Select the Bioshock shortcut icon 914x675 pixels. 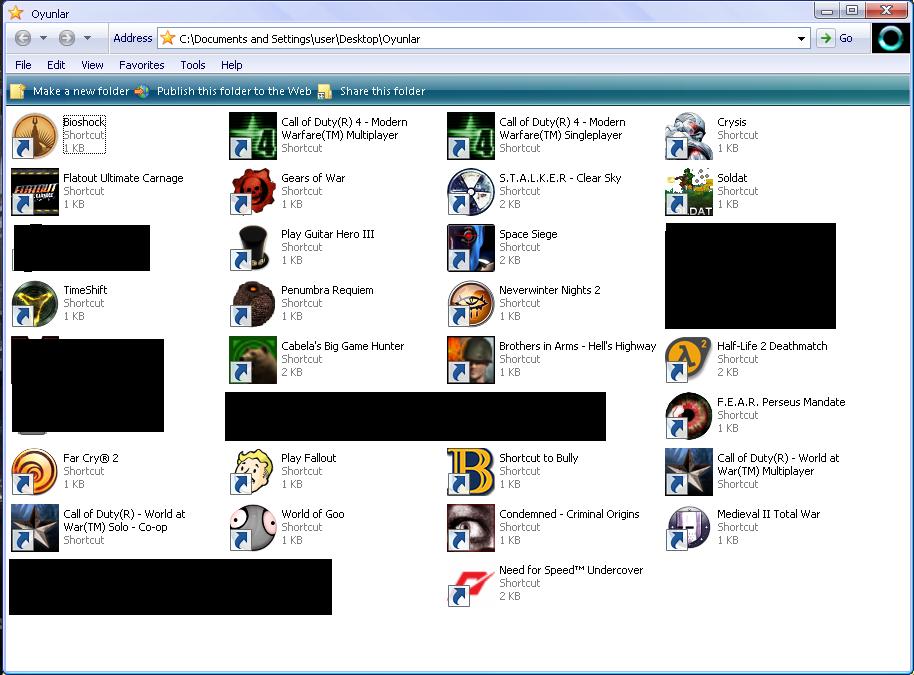pos(35,136)
